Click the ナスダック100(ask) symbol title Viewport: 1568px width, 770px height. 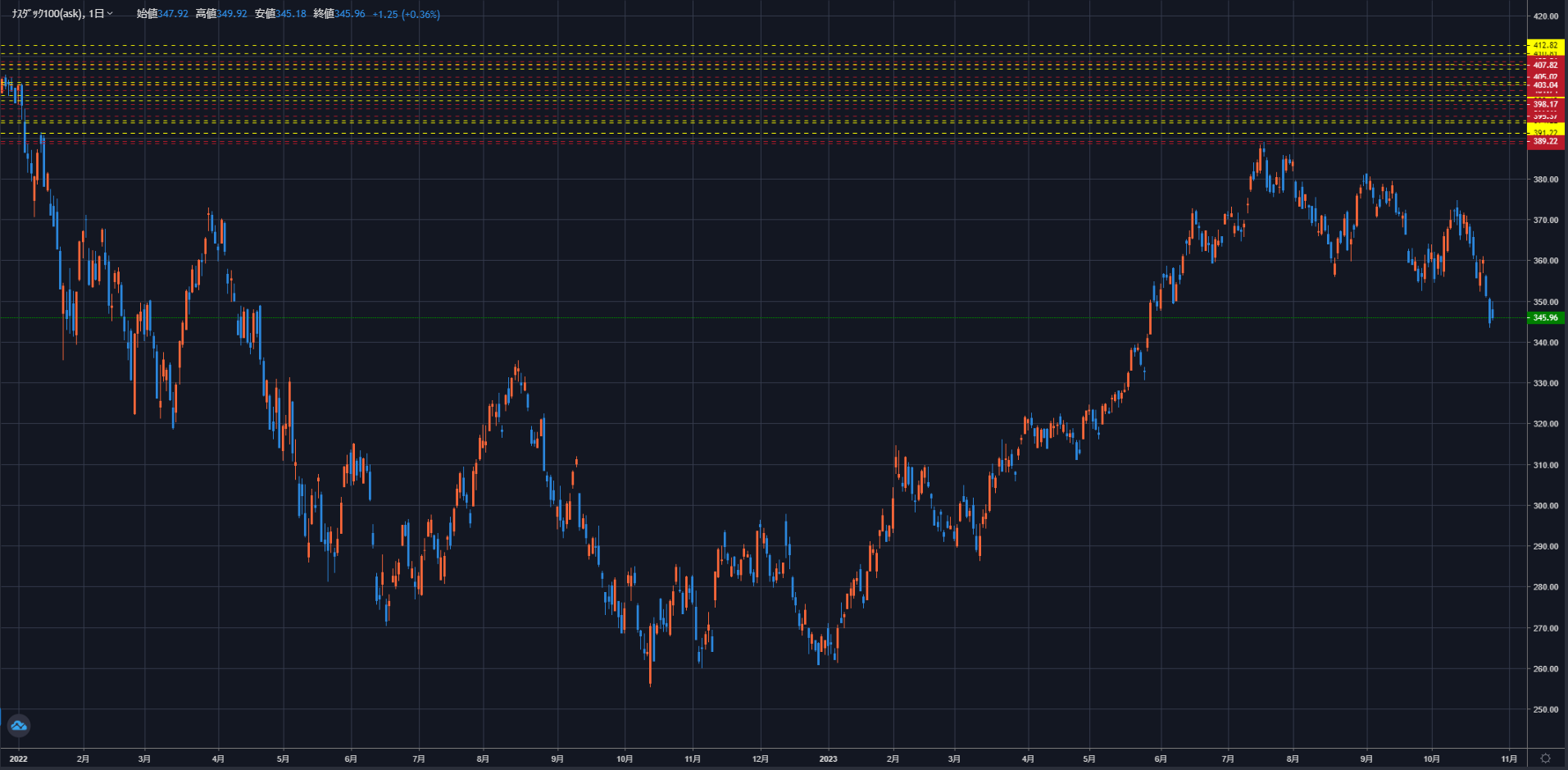click(x=48, y=14)
